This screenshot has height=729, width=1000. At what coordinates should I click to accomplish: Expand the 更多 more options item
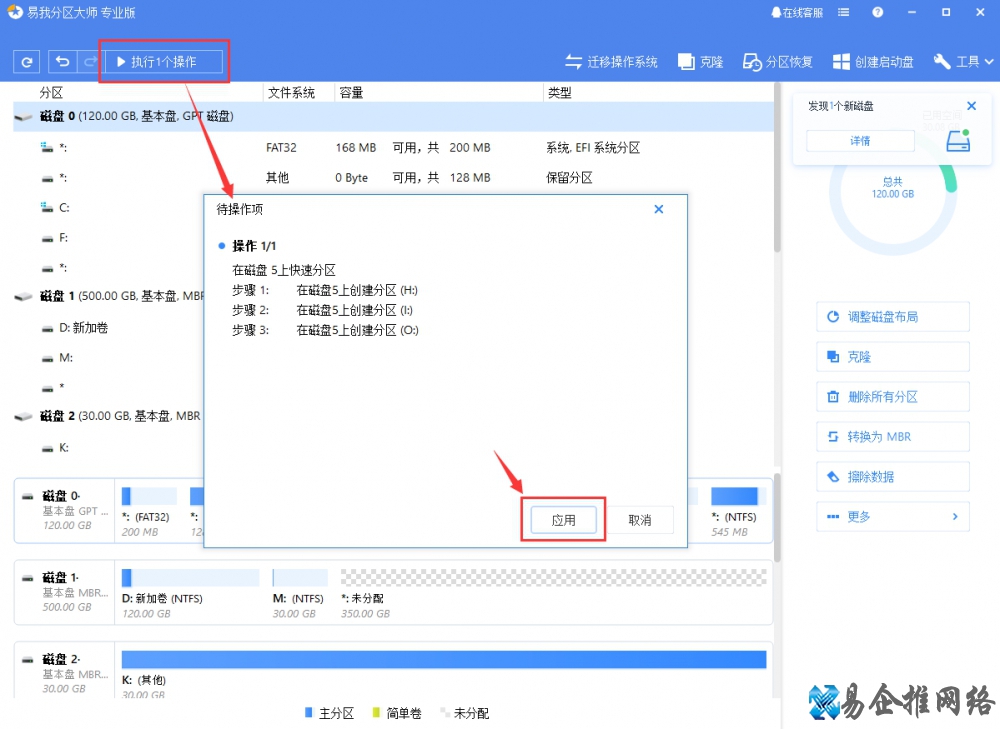point(892,517)
